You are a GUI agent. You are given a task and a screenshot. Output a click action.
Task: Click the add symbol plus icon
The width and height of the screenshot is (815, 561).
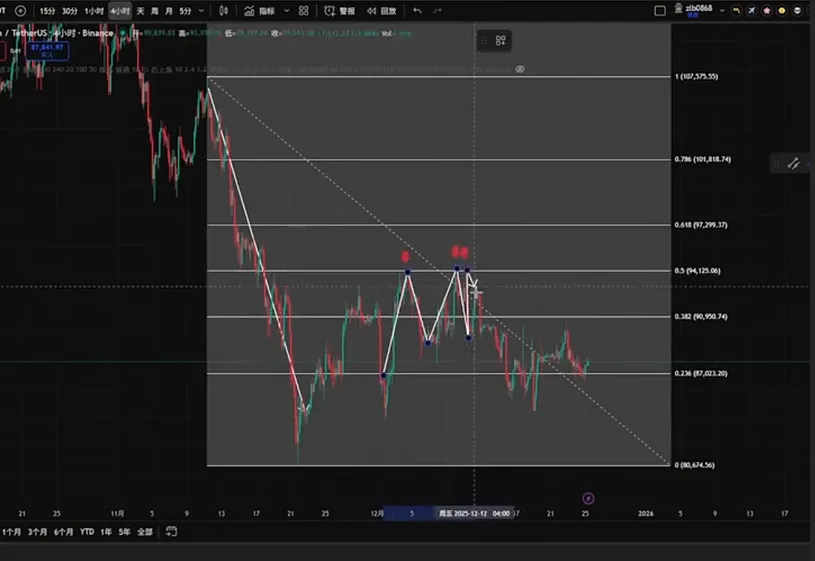tap(20, 10)
